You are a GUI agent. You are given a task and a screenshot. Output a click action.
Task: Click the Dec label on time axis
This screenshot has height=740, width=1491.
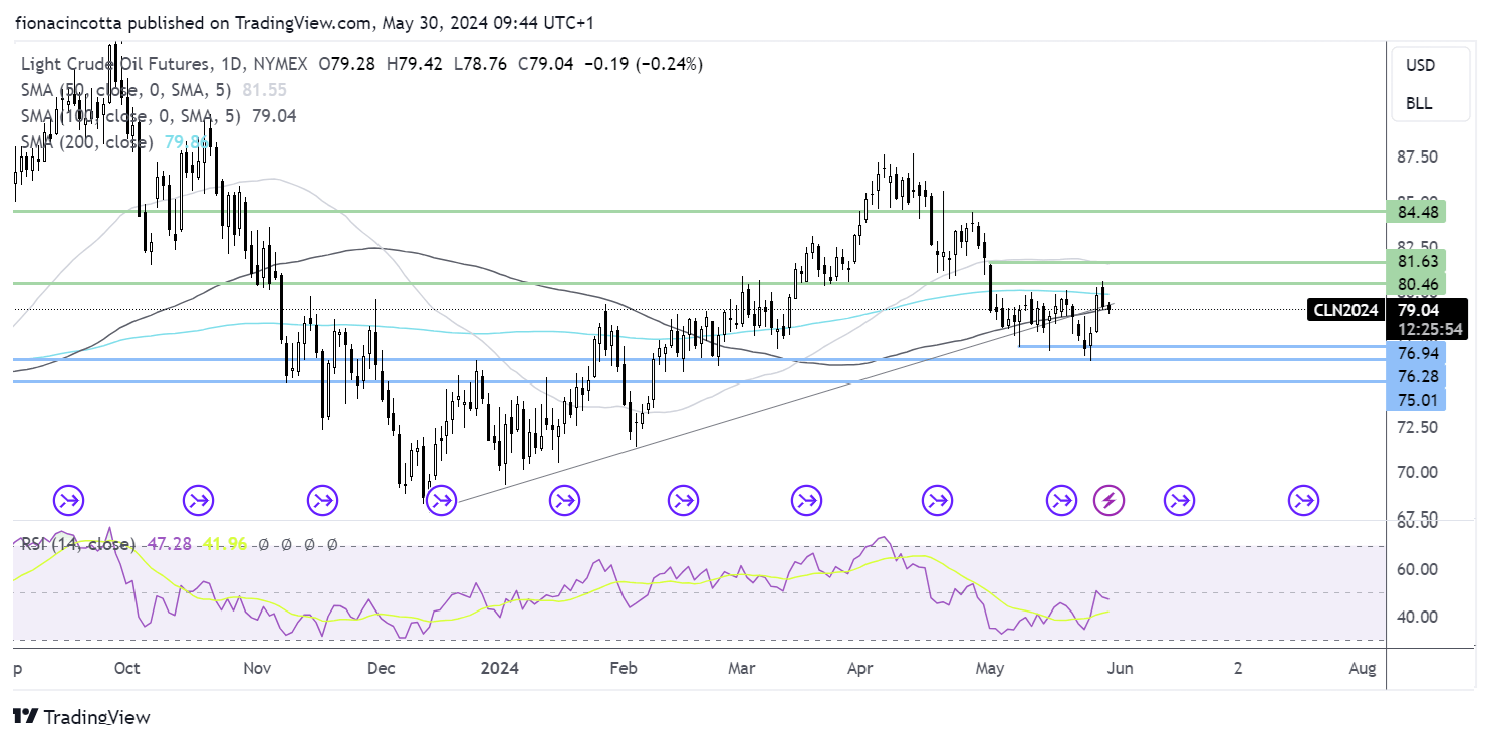383,668
